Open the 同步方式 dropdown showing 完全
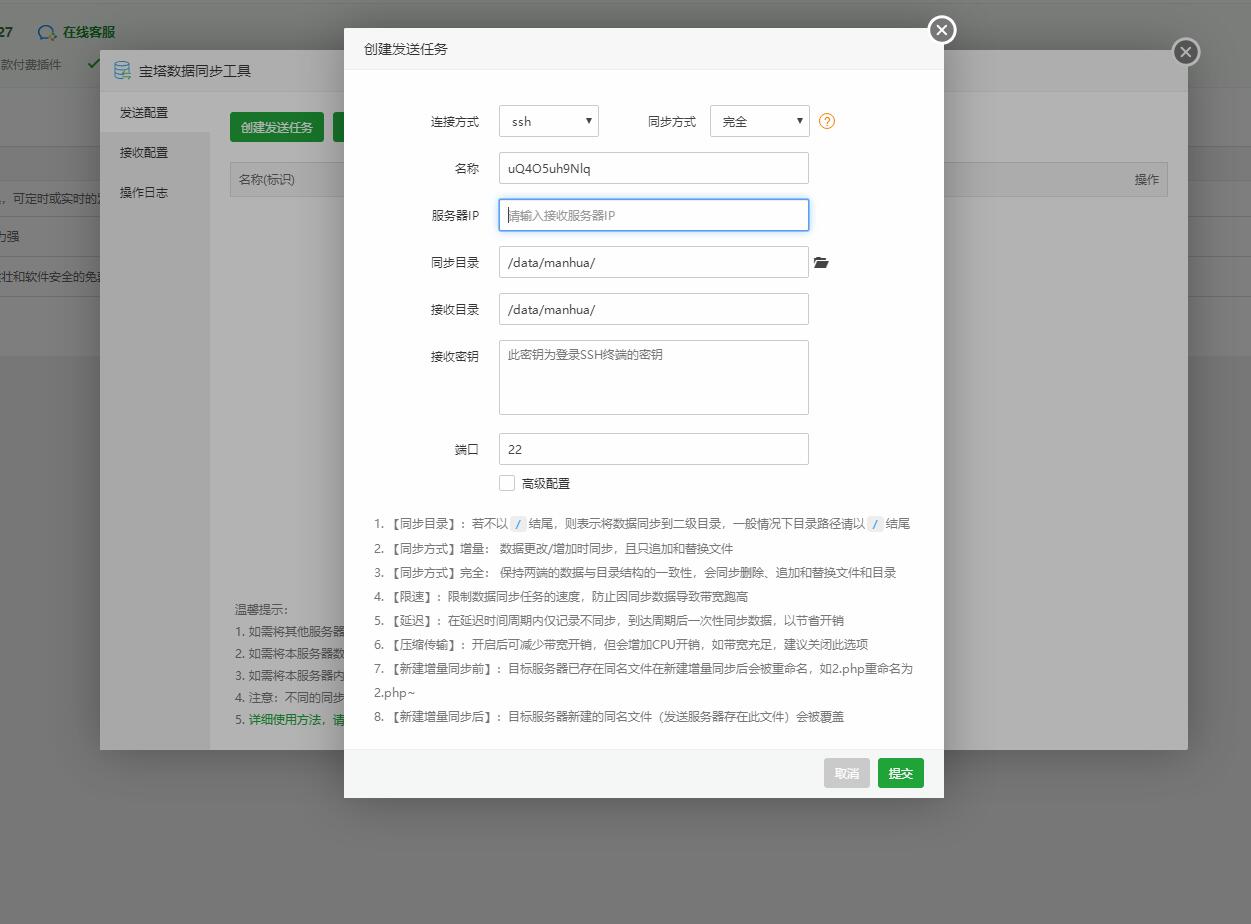 [759, 120]
